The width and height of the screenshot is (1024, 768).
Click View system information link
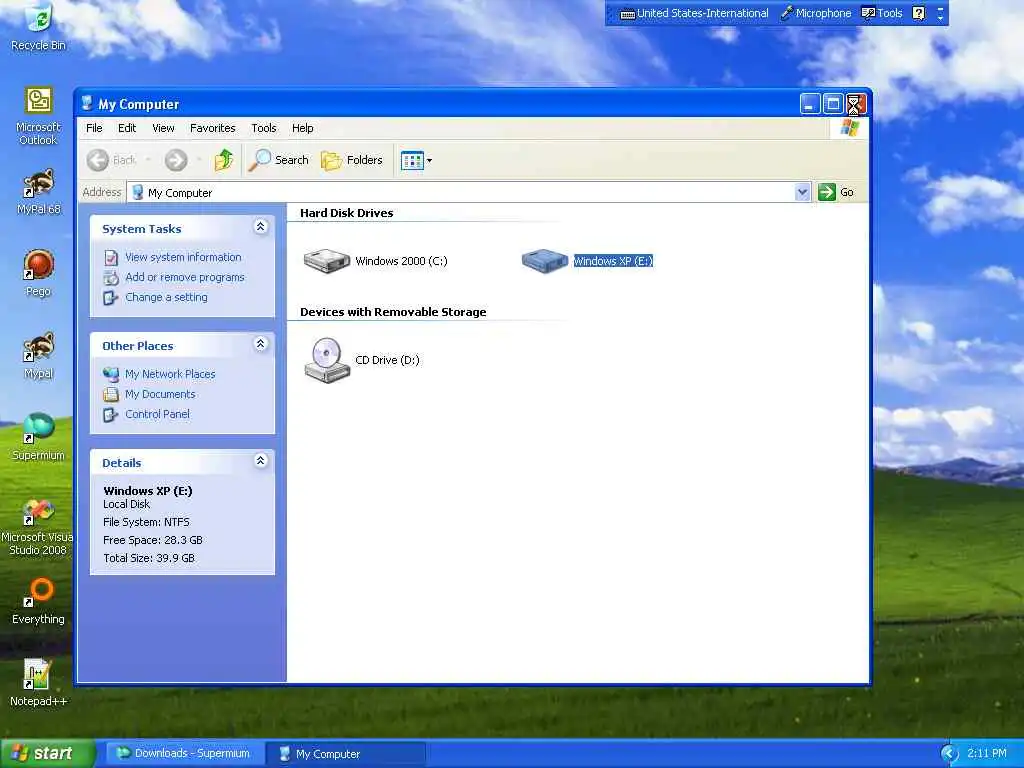[183, 257]
